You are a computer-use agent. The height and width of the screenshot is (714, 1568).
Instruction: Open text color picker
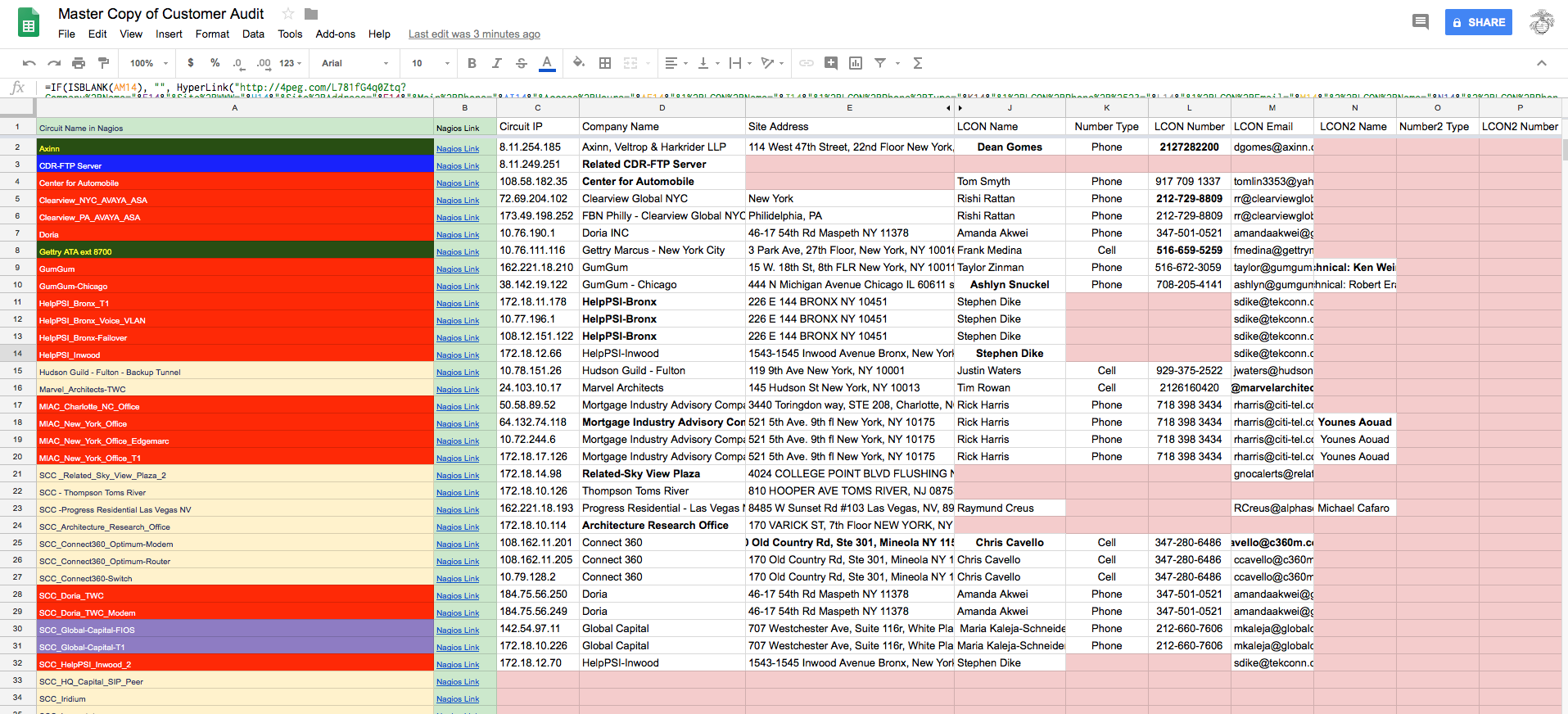coord(547,63)
